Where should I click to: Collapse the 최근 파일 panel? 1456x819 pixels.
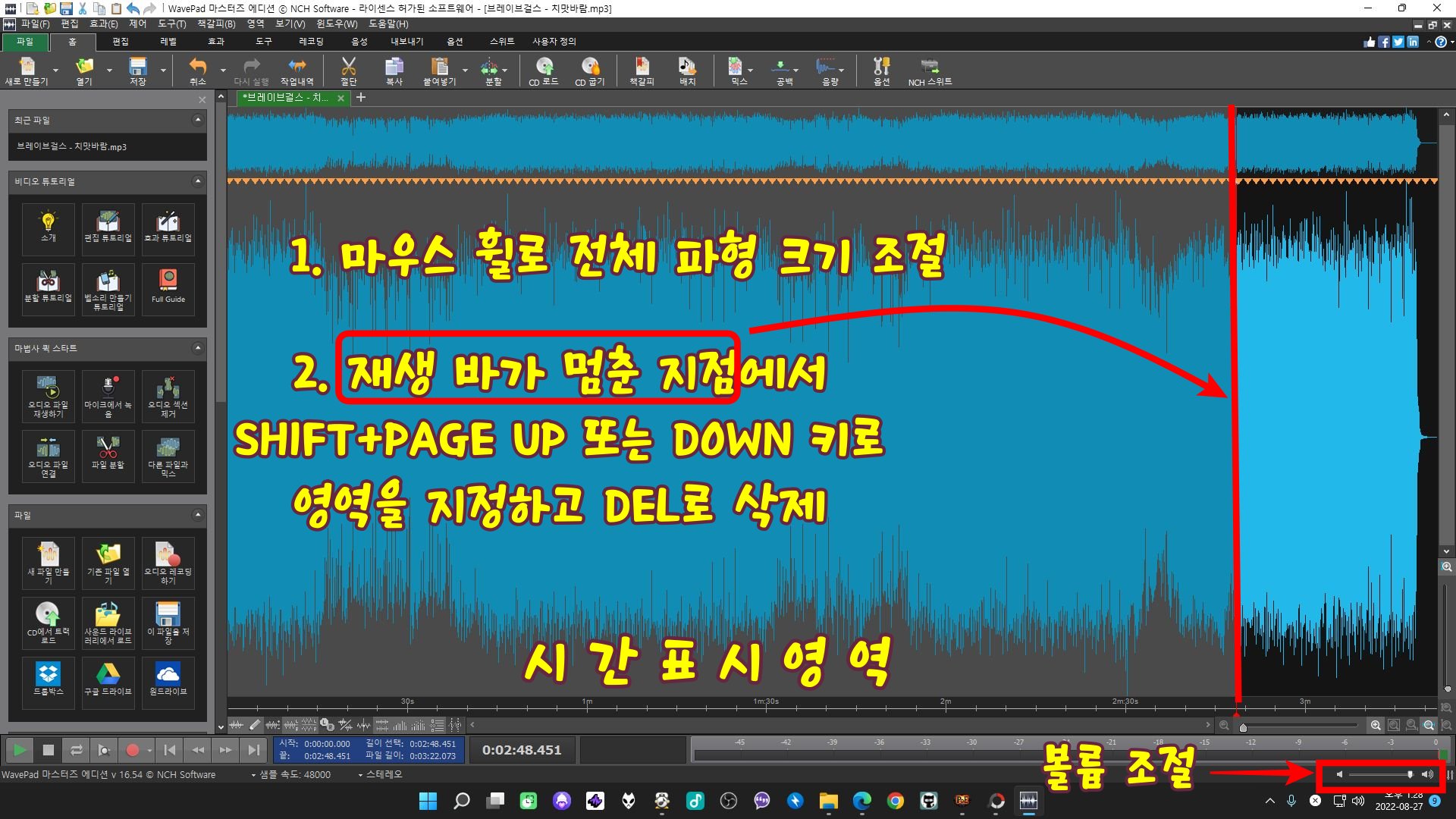198,120
